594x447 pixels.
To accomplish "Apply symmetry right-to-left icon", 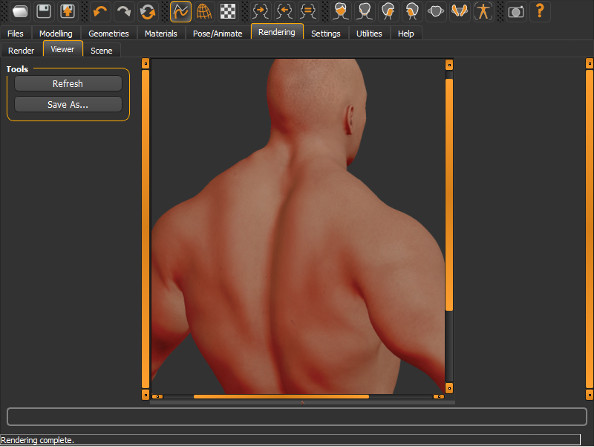I will tap(260, 11).
